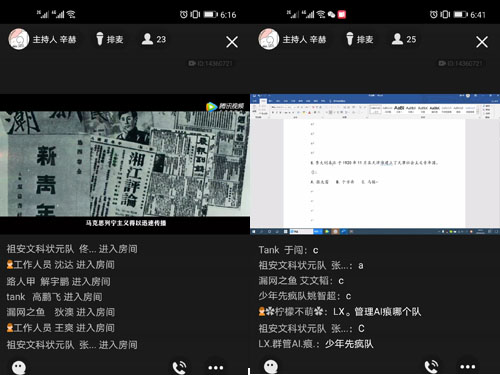Select chat message '少年先疯队姚智超: c'
Image resolution: width=500 pixels, height=375 pixels.
pyautogui.click(x=305, y=296)
